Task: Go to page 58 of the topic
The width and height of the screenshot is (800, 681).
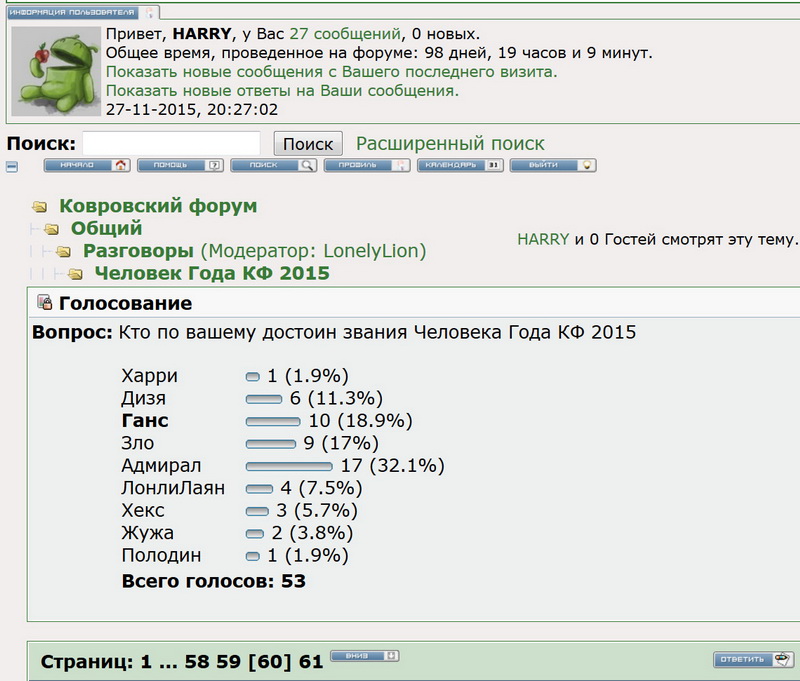Action: click(x=197, y=662)
